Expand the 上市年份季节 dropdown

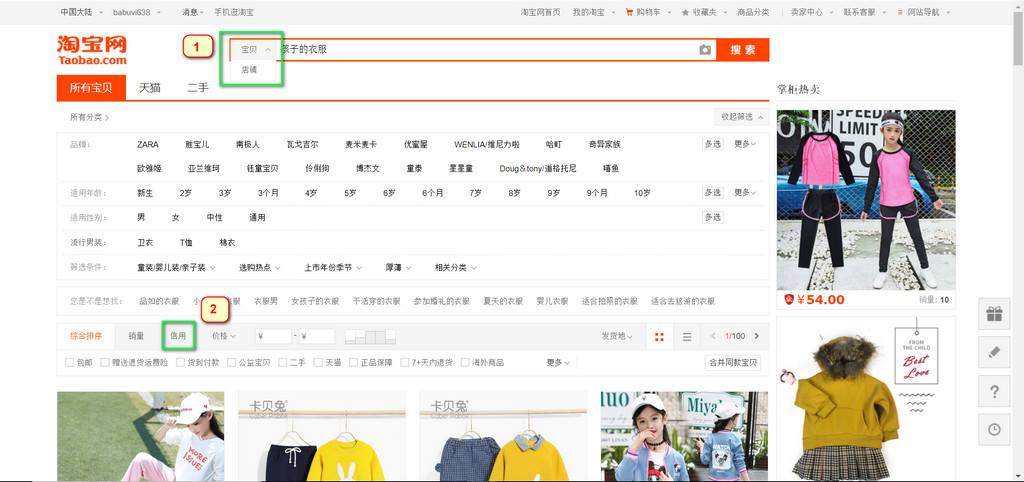pyautogui.click(x=333, y=267)
